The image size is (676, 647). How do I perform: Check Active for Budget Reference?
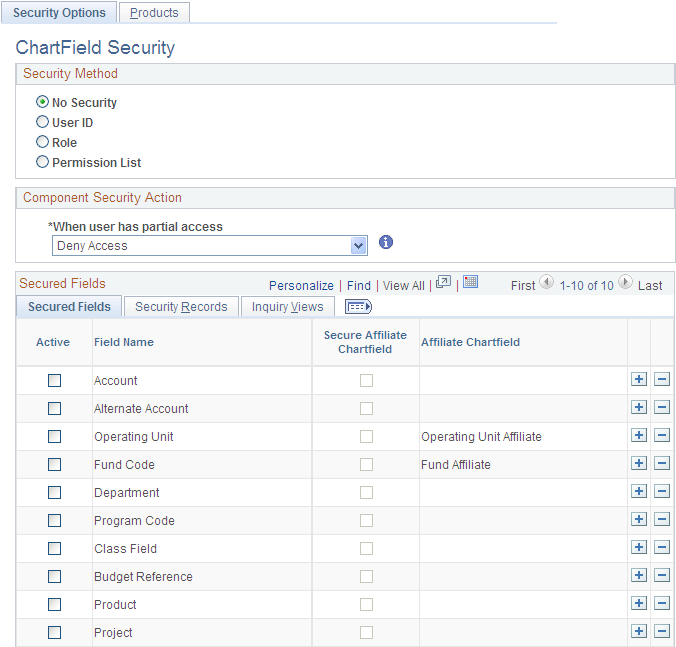click(x=54, y=577)
